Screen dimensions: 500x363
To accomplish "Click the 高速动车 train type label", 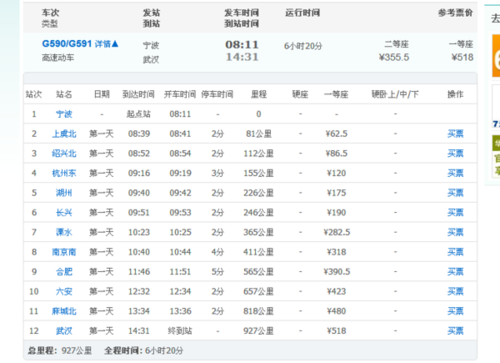I will [x=58, y=58].
